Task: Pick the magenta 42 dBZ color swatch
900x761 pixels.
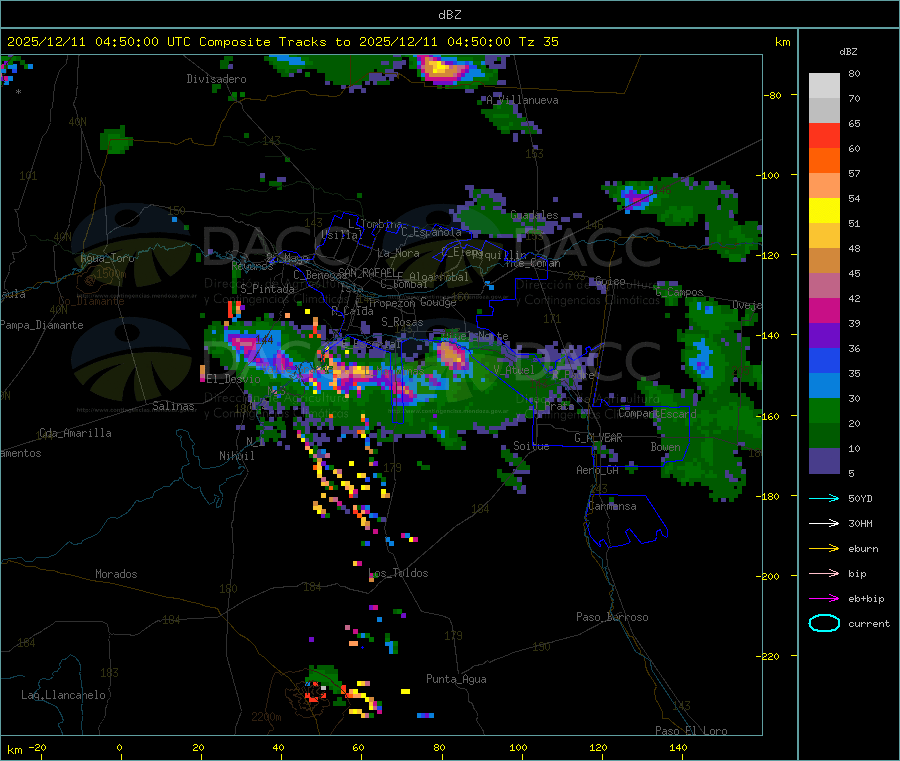Action: [824, 310]
